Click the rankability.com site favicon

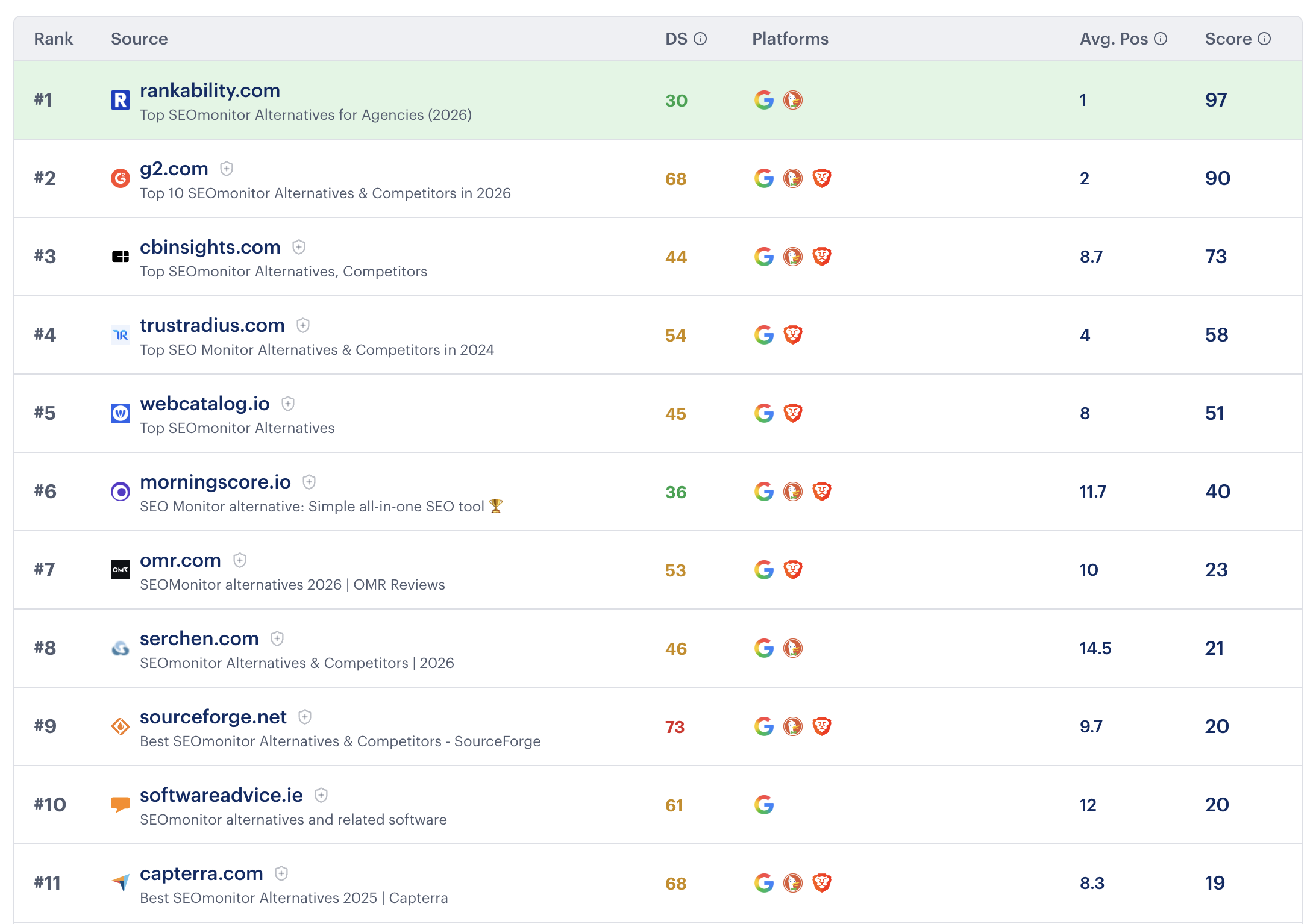(x=121, y=100)
